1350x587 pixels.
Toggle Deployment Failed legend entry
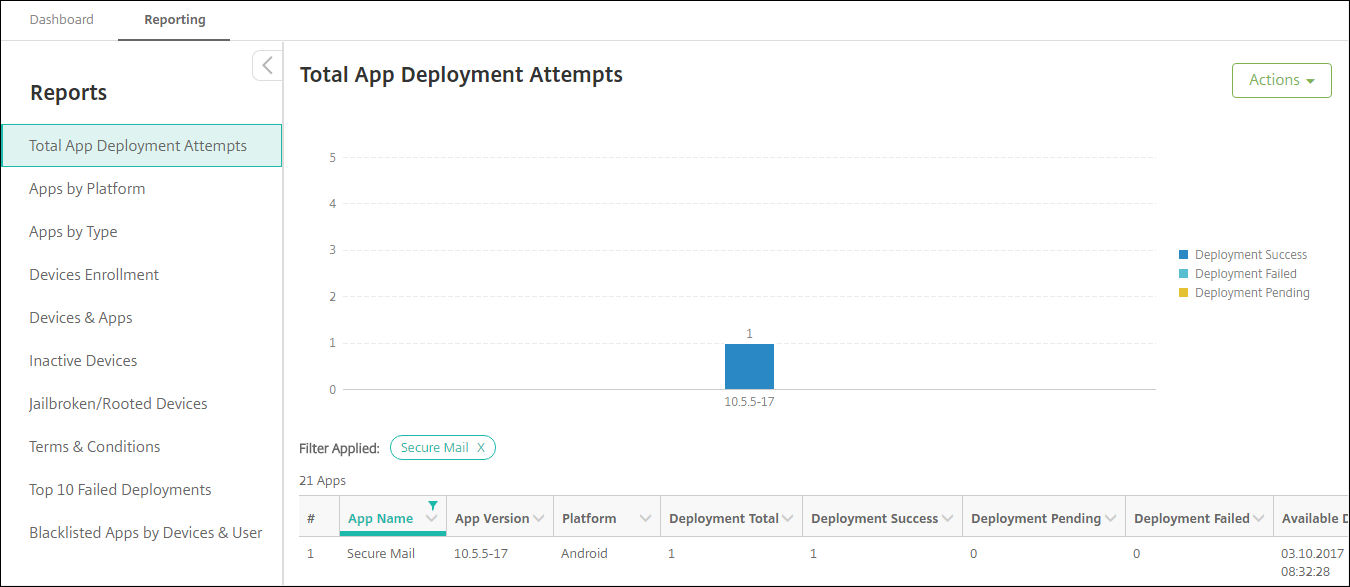1245,274
